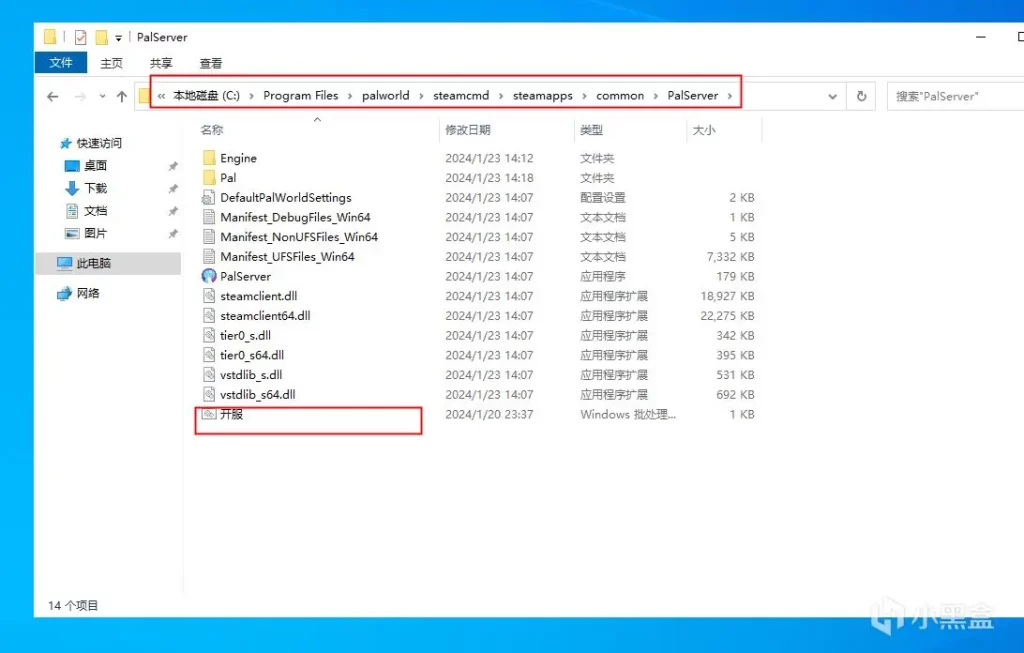Open the Engine folder

[x=236, y=158]
